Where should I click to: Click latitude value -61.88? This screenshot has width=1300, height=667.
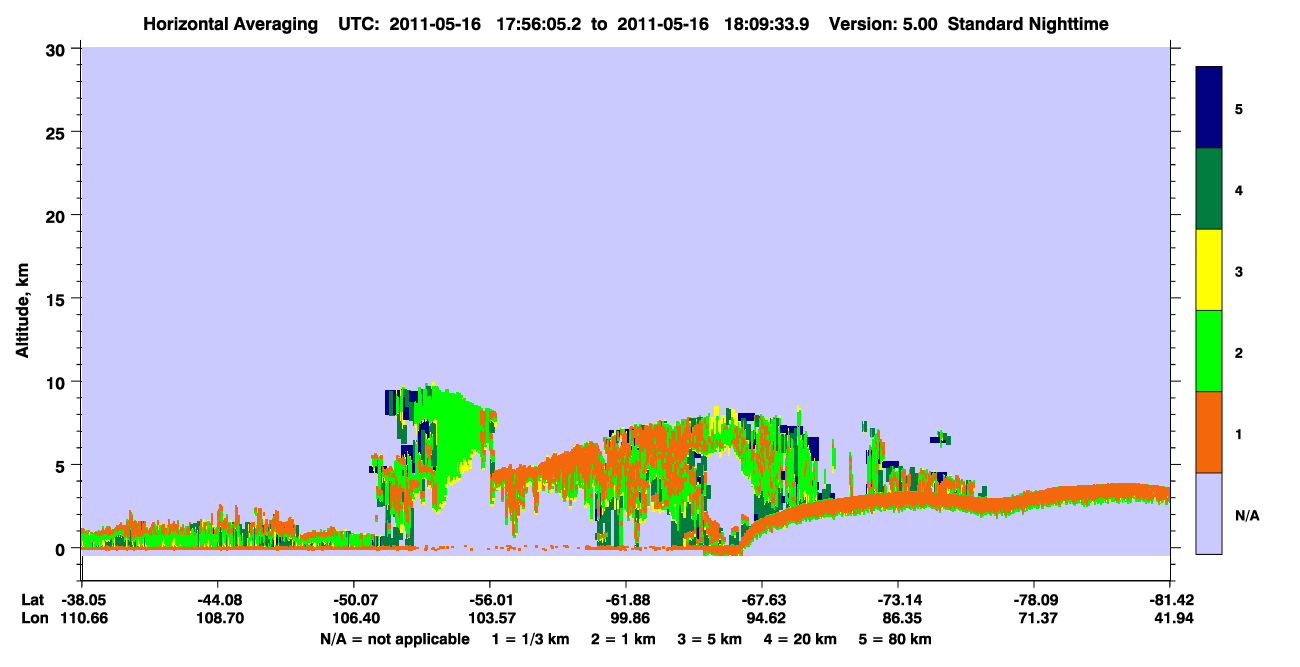pyautogui.click(x=625, y=600)
